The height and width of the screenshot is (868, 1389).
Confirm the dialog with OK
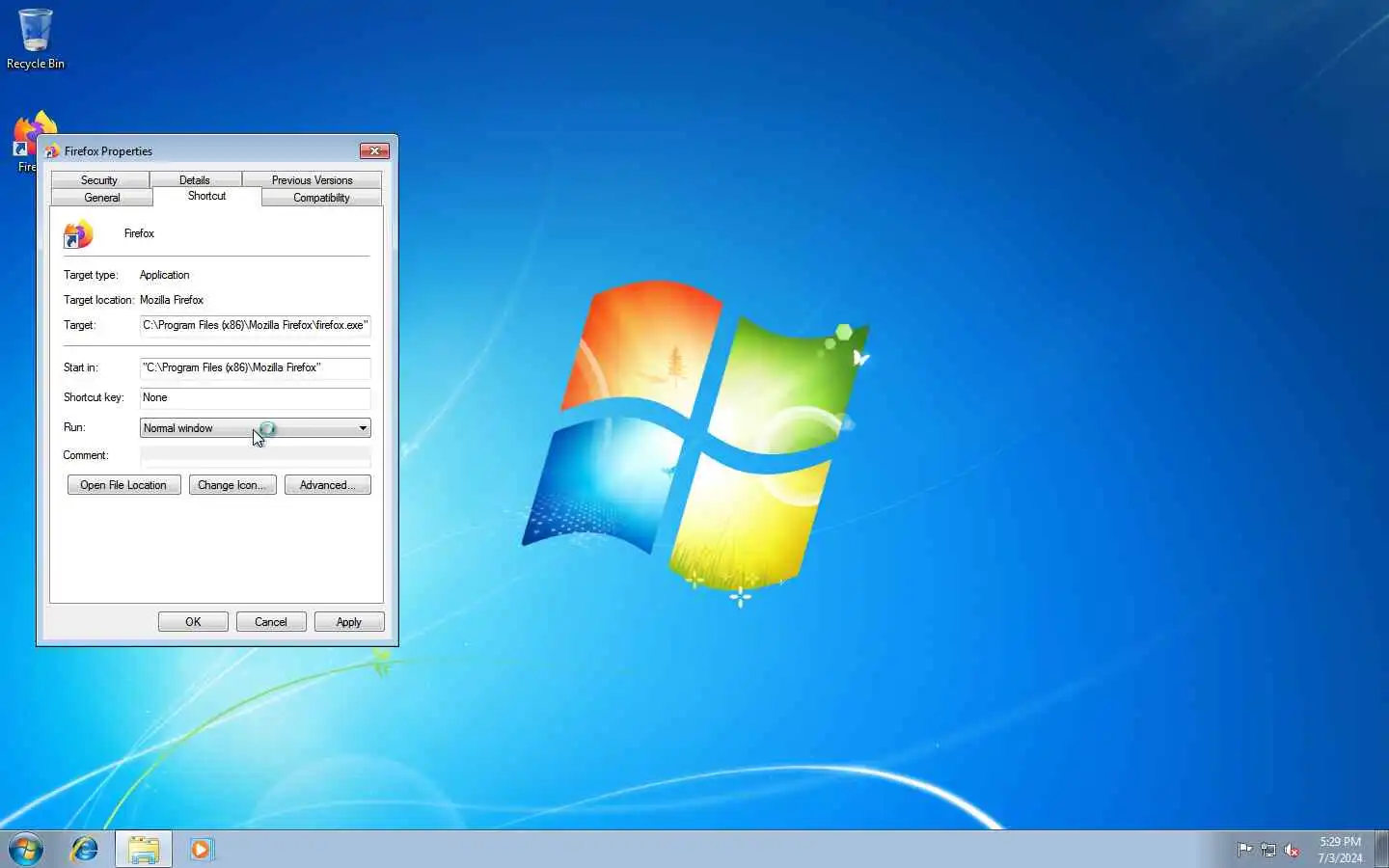coord(193,622)
